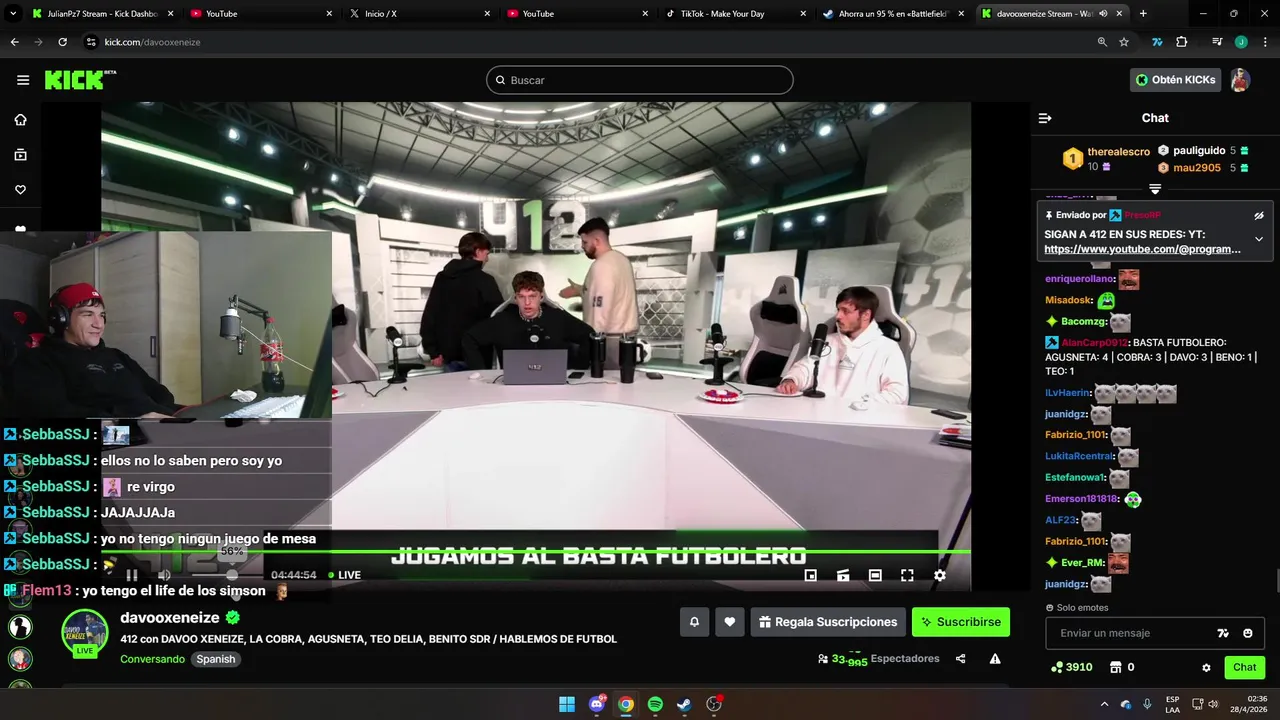Open user profile avatar menu
1280x720 pixels.
(x=1240, y=80)
